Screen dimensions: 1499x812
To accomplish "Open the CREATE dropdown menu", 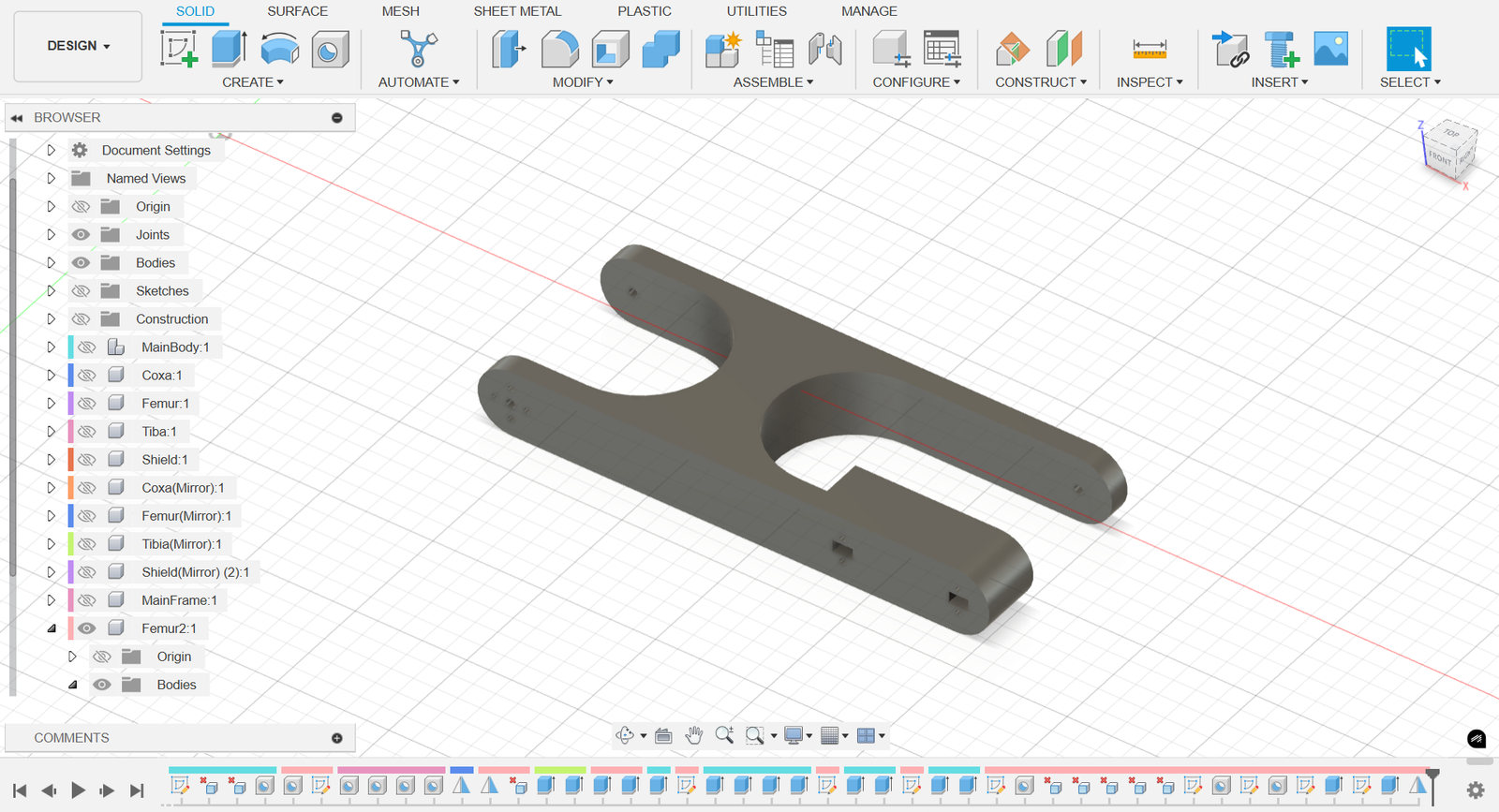I will [x=253, y=82].
